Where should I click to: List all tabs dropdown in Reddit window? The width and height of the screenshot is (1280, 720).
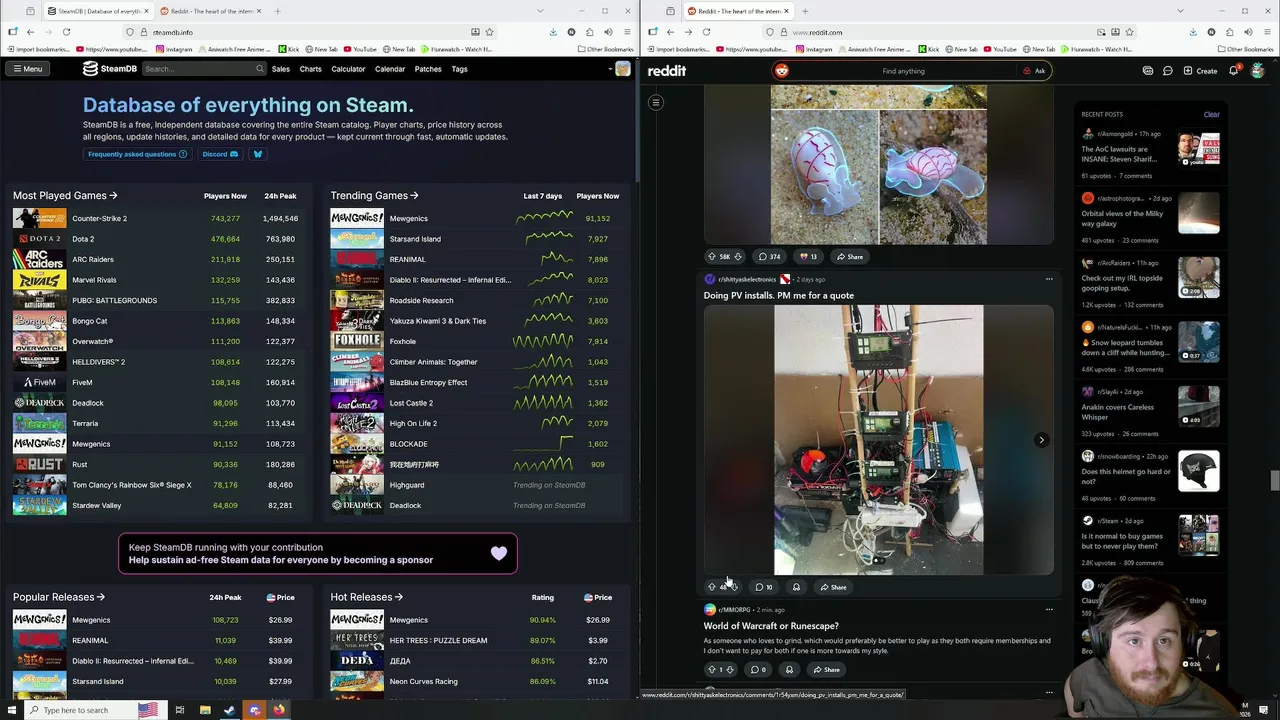coord(1181,11)
